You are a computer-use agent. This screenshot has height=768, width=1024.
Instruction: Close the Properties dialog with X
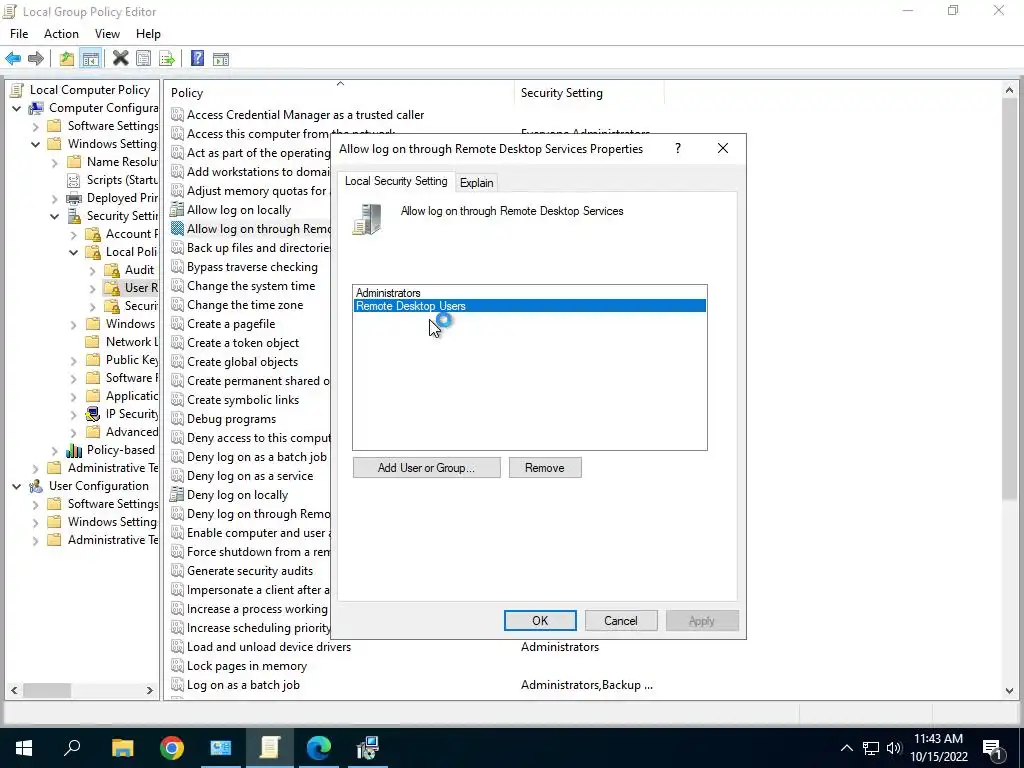pyautogui.click(x=723, y=148)
